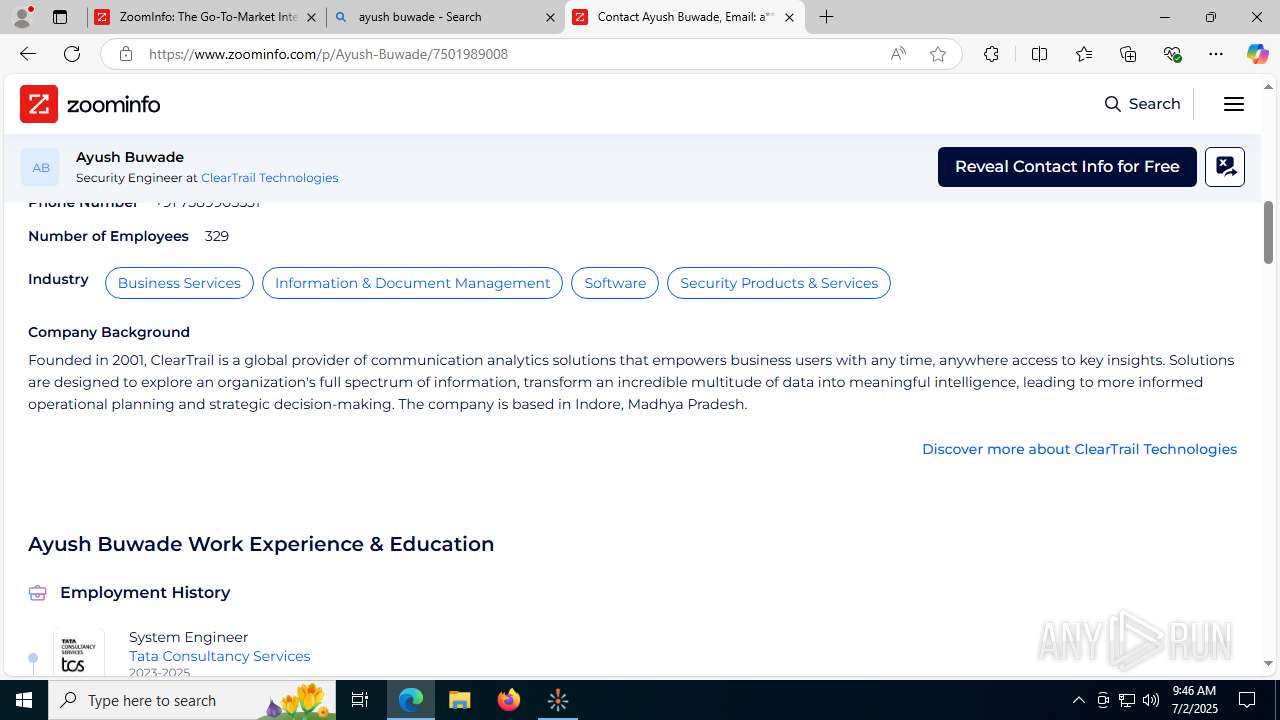Image resolution: width=1280 pixels, height=720 pixels.
Task: Open tab actions menu
Action: [60, 17]
